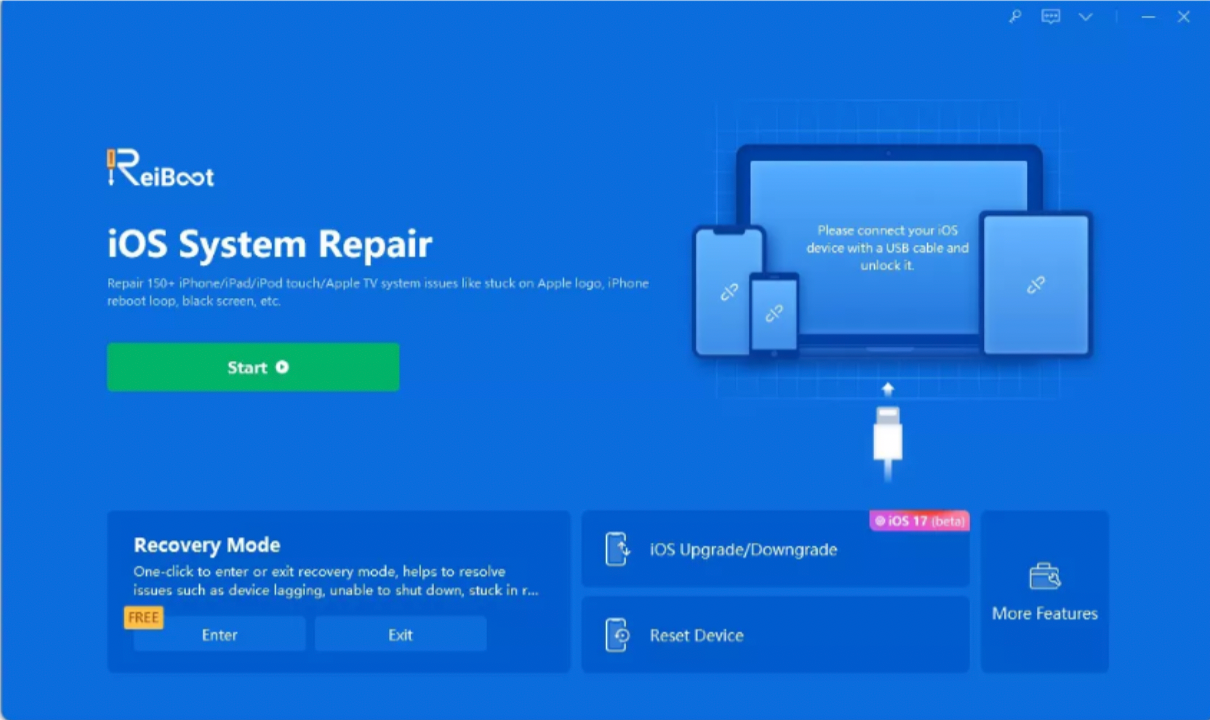The image size is (1210, 720).
Task: Click the link icon on the tablet
Action: (x=1035, y=286)
